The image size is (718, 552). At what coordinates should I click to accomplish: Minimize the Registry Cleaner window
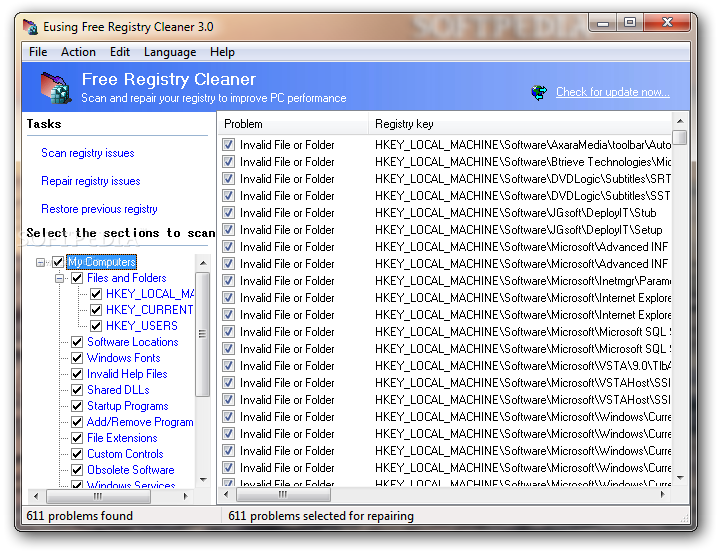[x=603, y=22]
